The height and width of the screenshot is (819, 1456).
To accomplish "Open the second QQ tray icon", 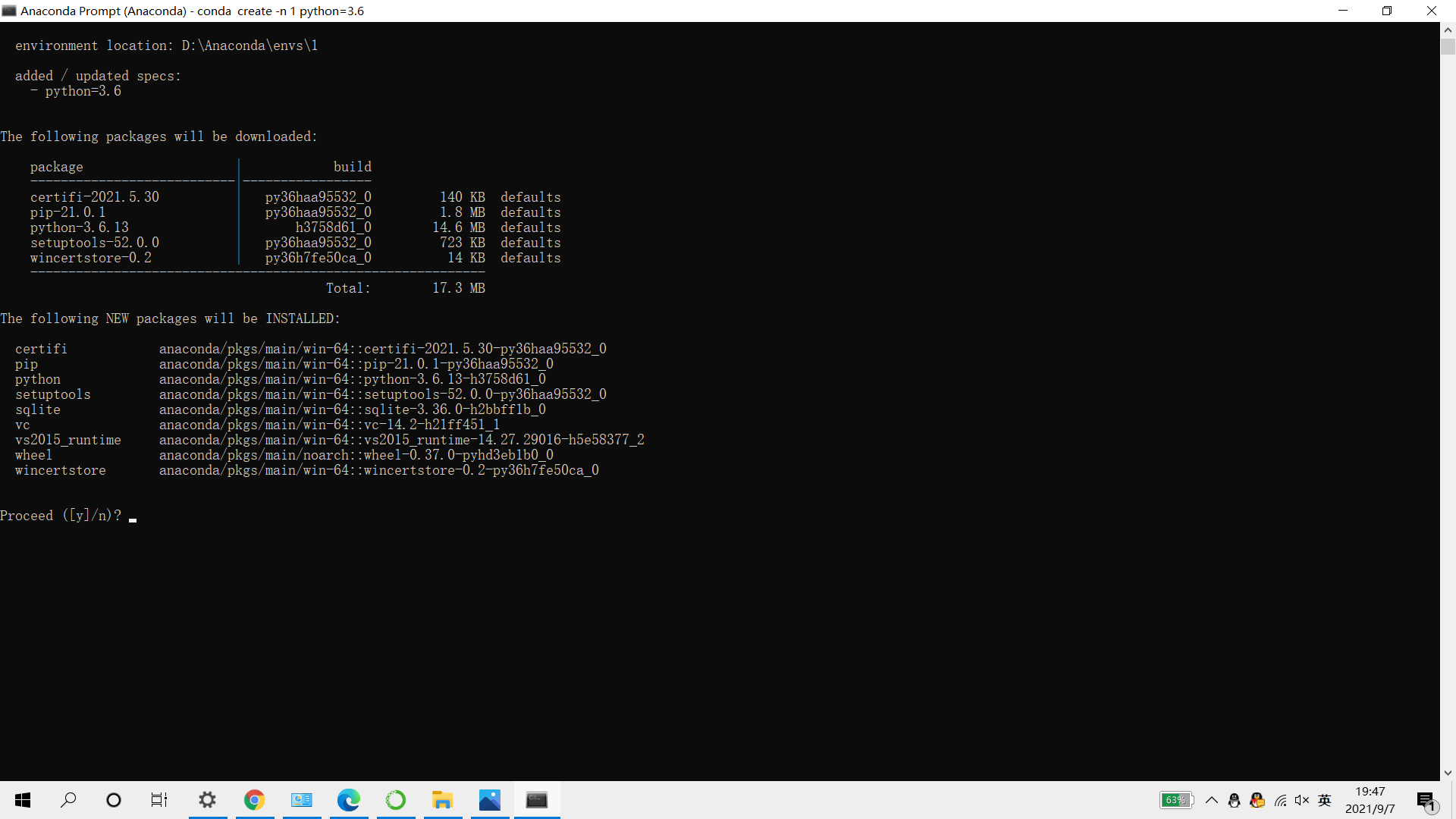I will (x=1257, y=800).
